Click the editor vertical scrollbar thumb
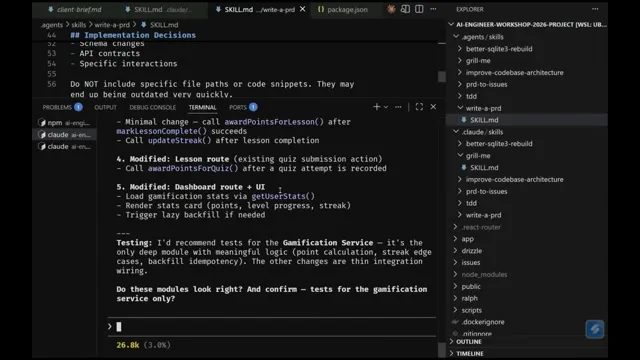Viewport: 640px width, 360px height. [441, 77]
